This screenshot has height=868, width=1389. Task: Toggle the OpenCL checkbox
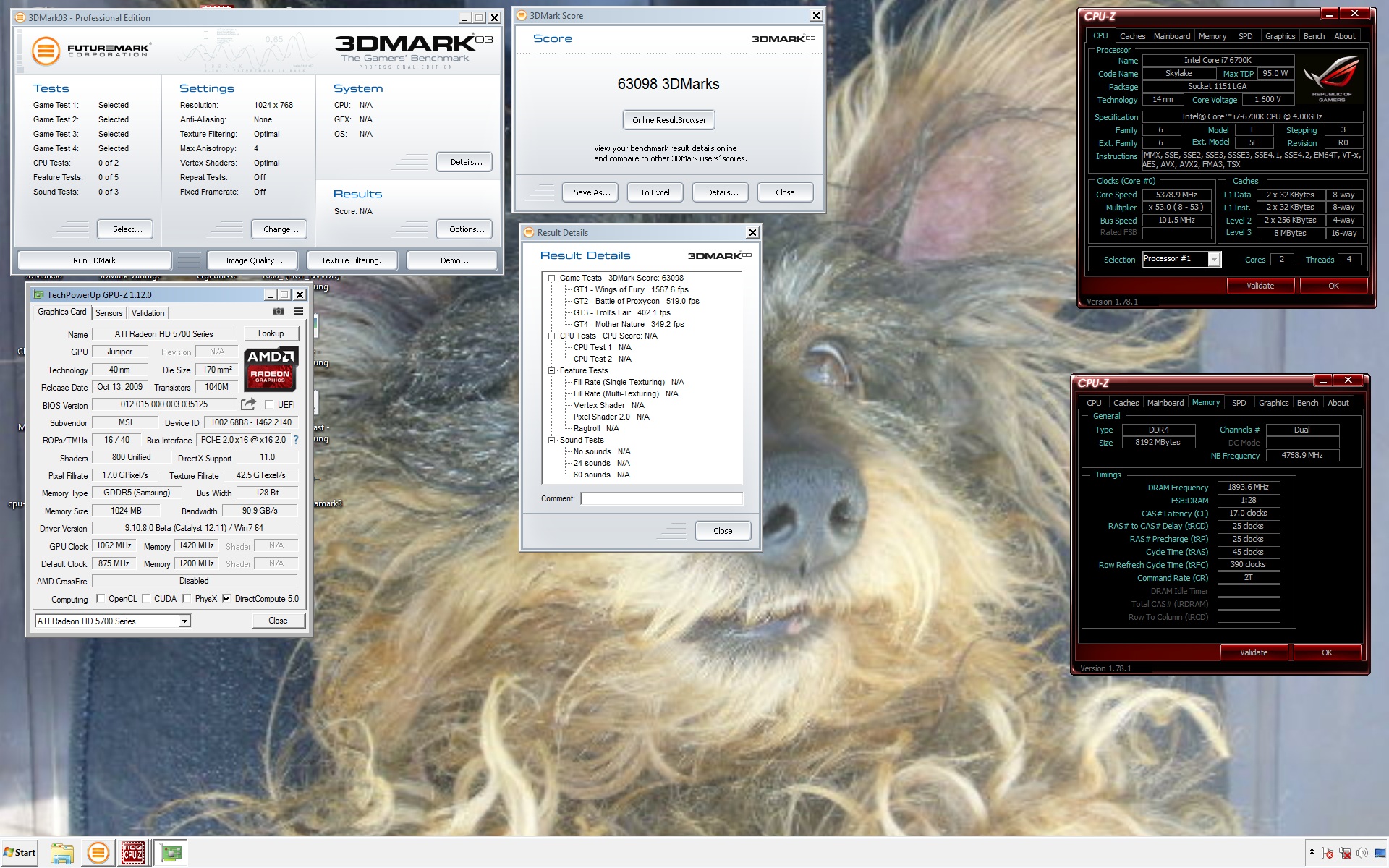[x=101, y=598]
